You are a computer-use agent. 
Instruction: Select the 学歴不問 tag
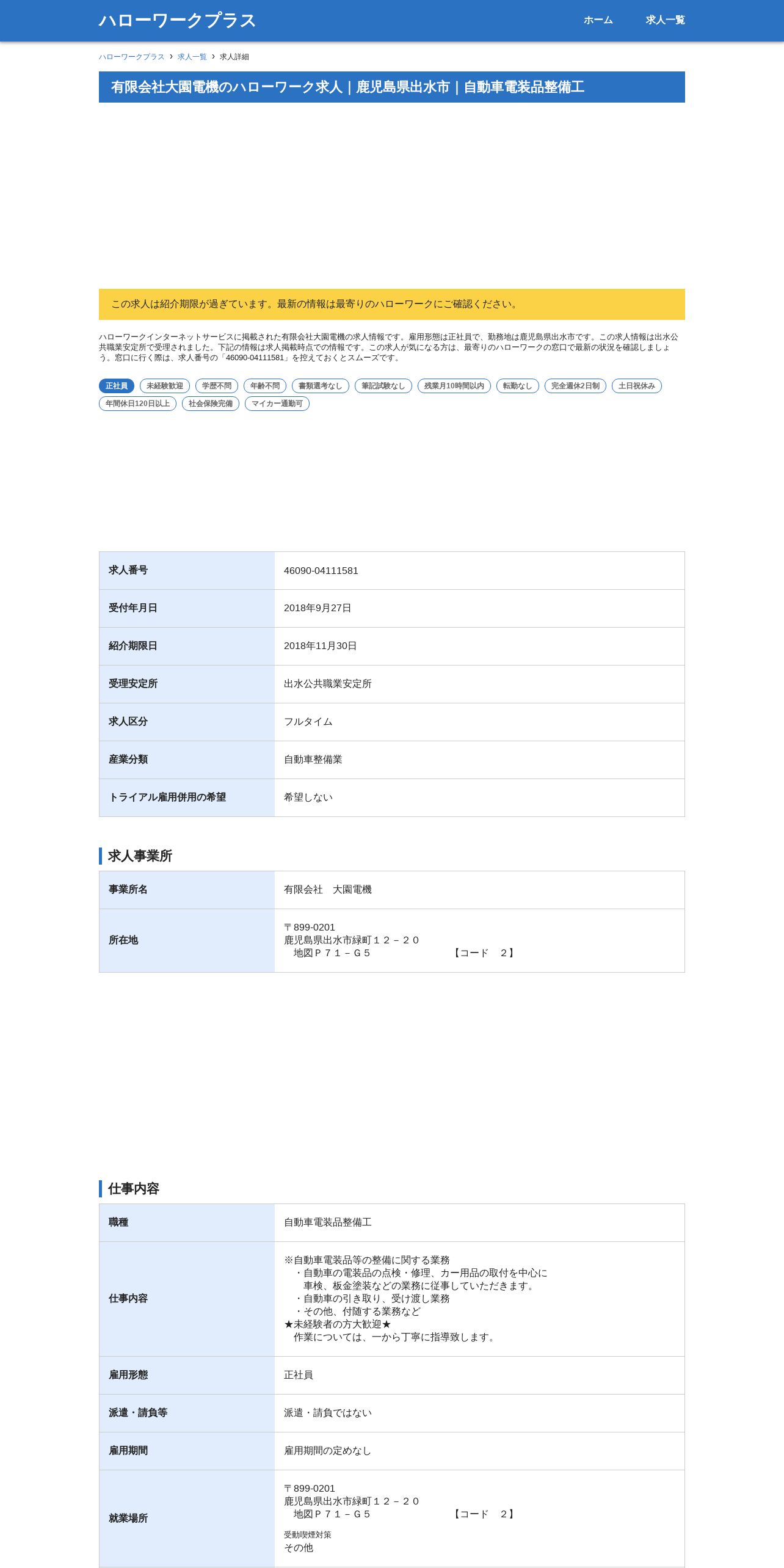coord(217,386)
